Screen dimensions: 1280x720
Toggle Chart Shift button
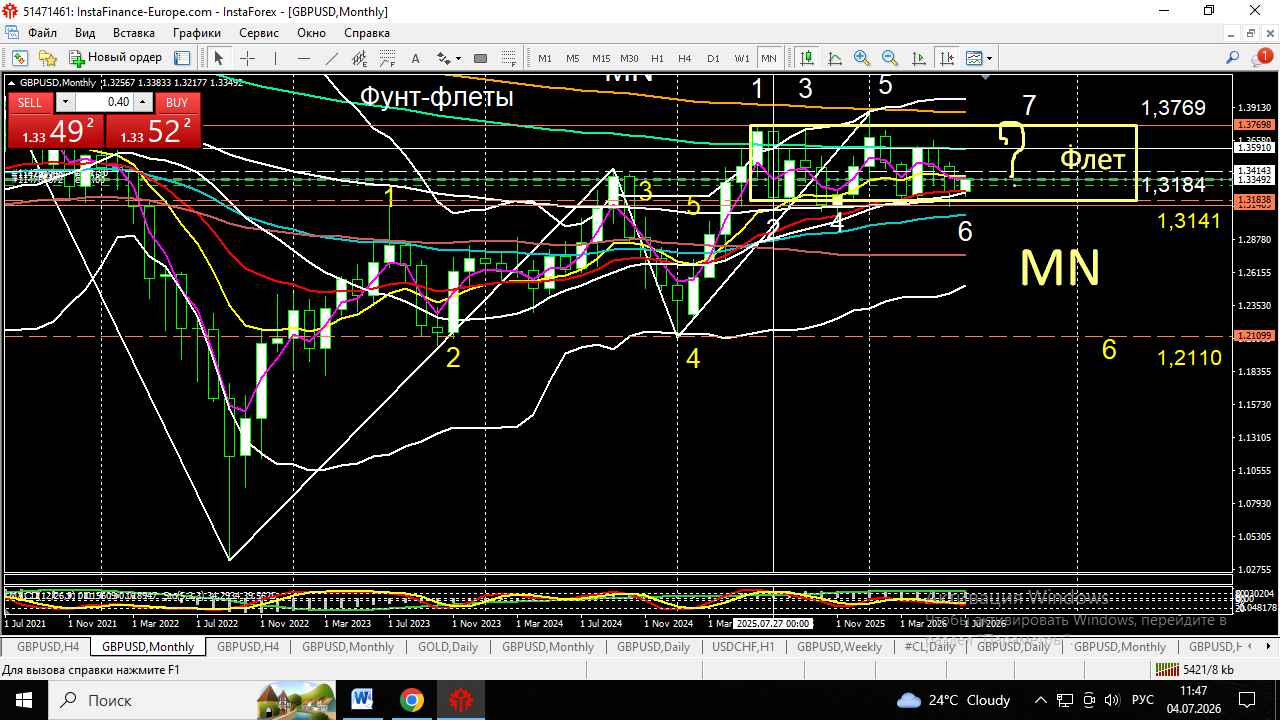946,58
